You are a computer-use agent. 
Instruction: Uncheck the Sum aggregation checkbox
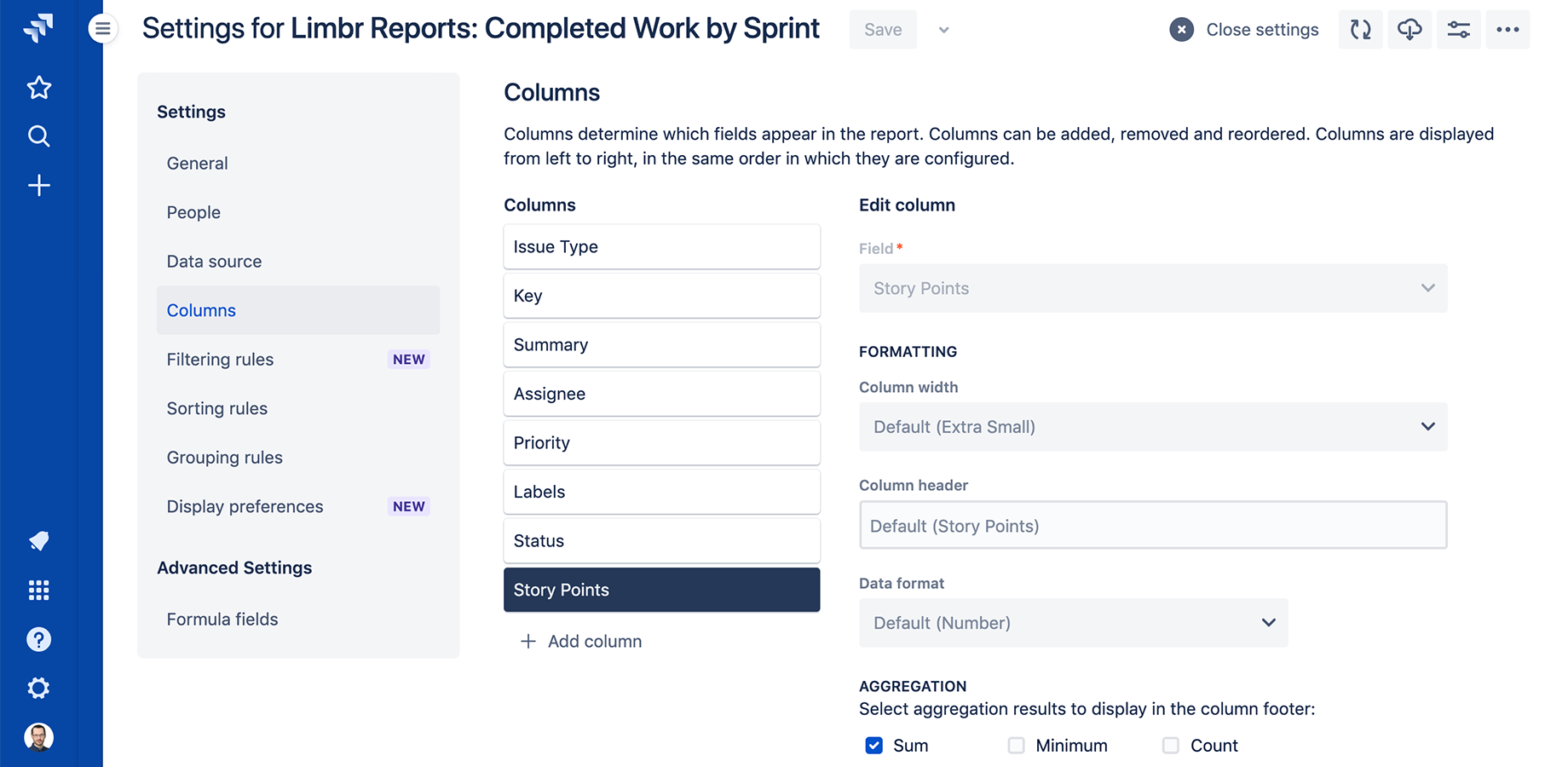(x=873, y=746)
